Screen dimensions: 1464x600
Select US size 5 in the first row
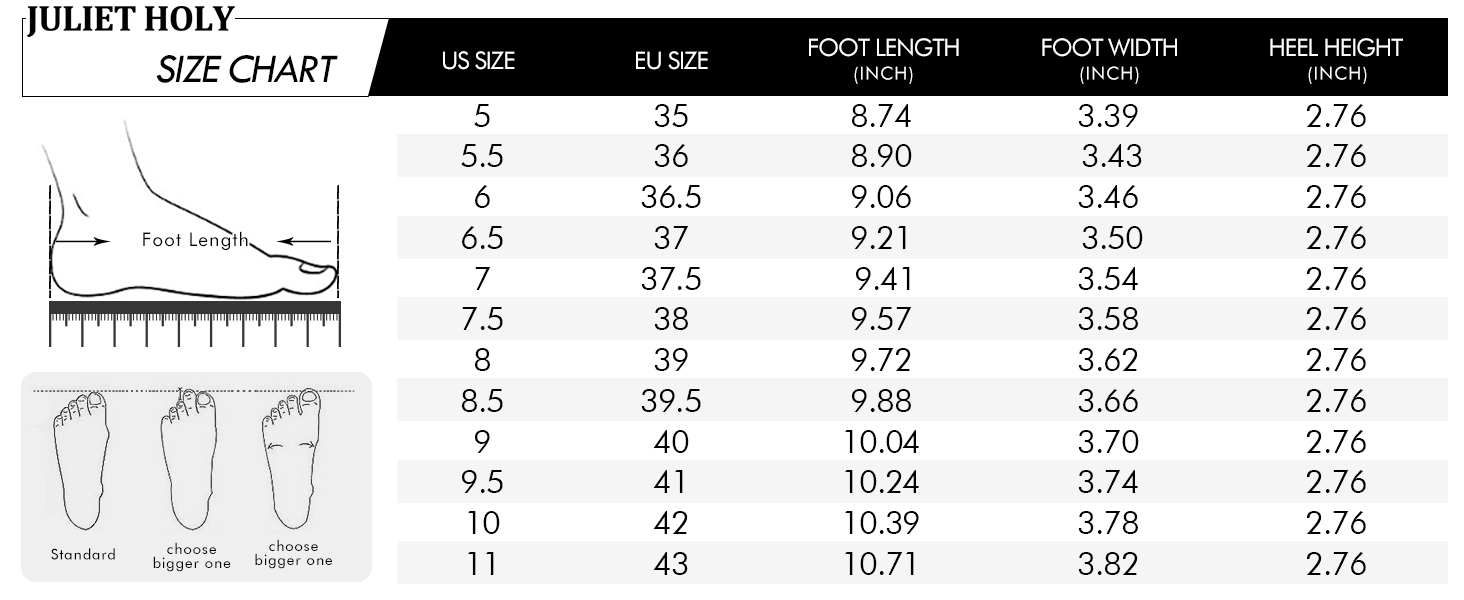tap(482, 116)
